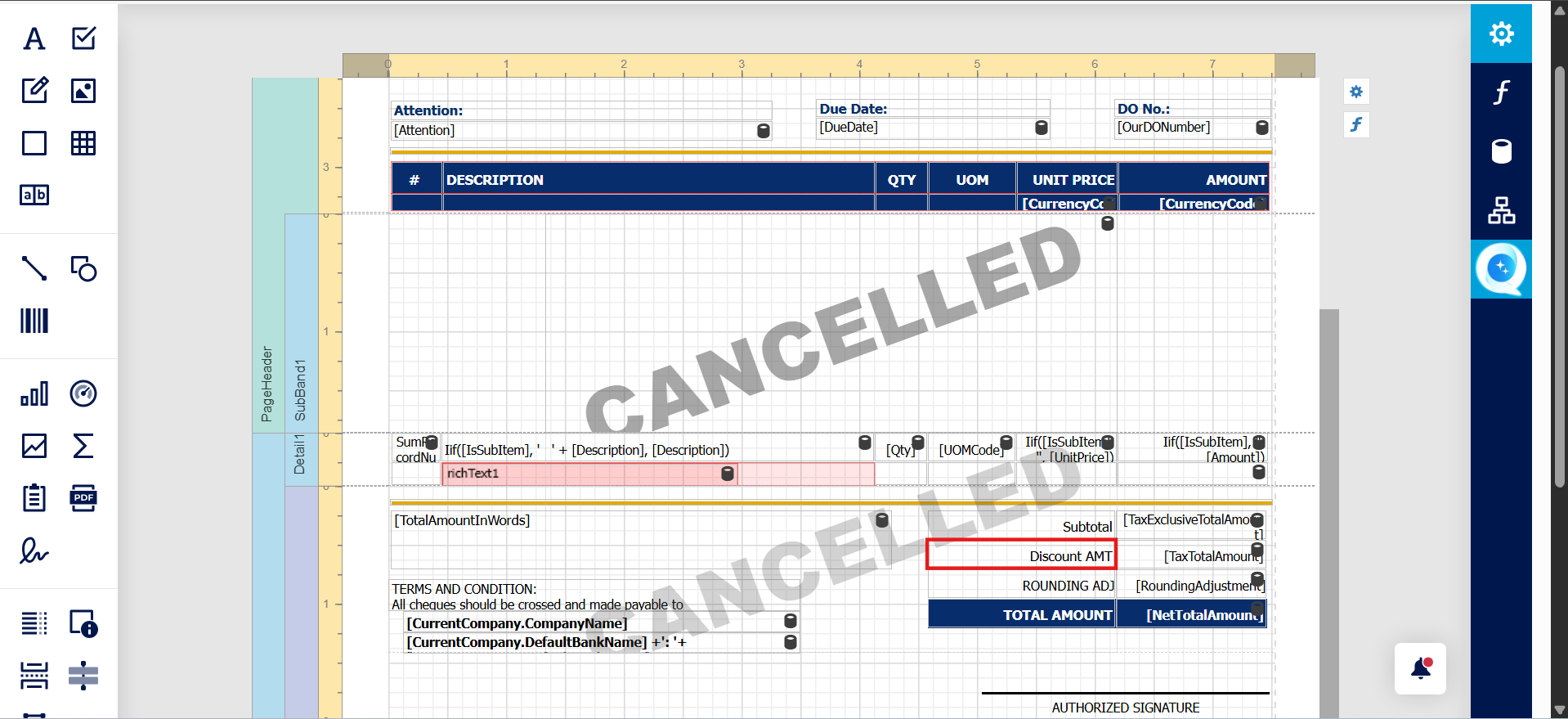Select the Table tool in toolbox
The image size is (1568, 719).
[x=83, y=143]
